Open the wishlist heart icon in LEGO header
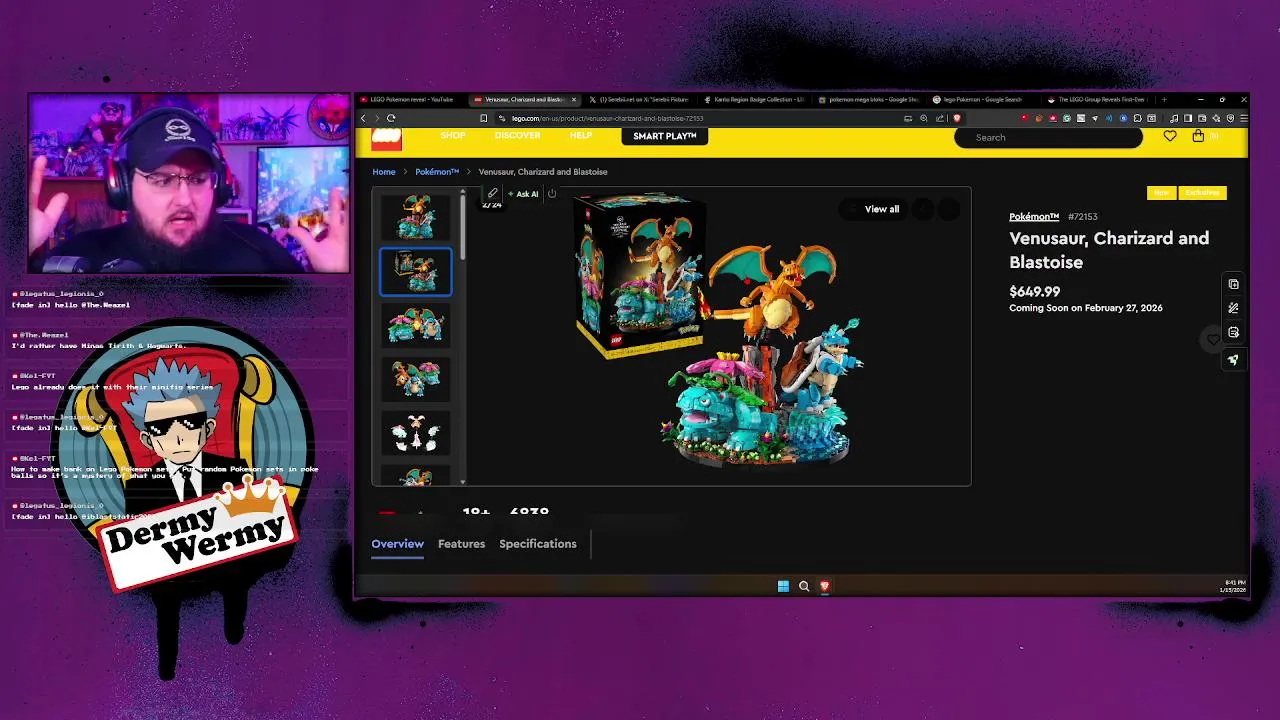Viewport: 1280px width, 720px height. [x=1170, y=136]
